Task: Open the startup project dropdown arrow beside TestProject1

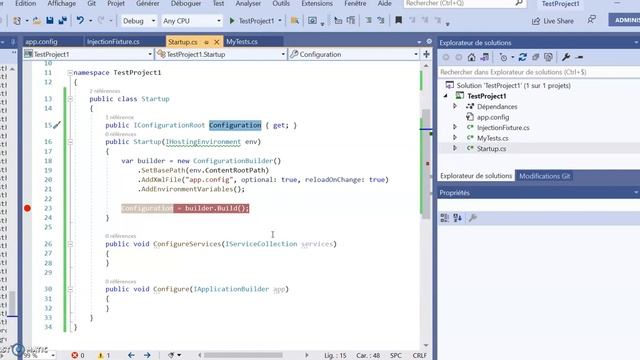Action: (280, 20)
